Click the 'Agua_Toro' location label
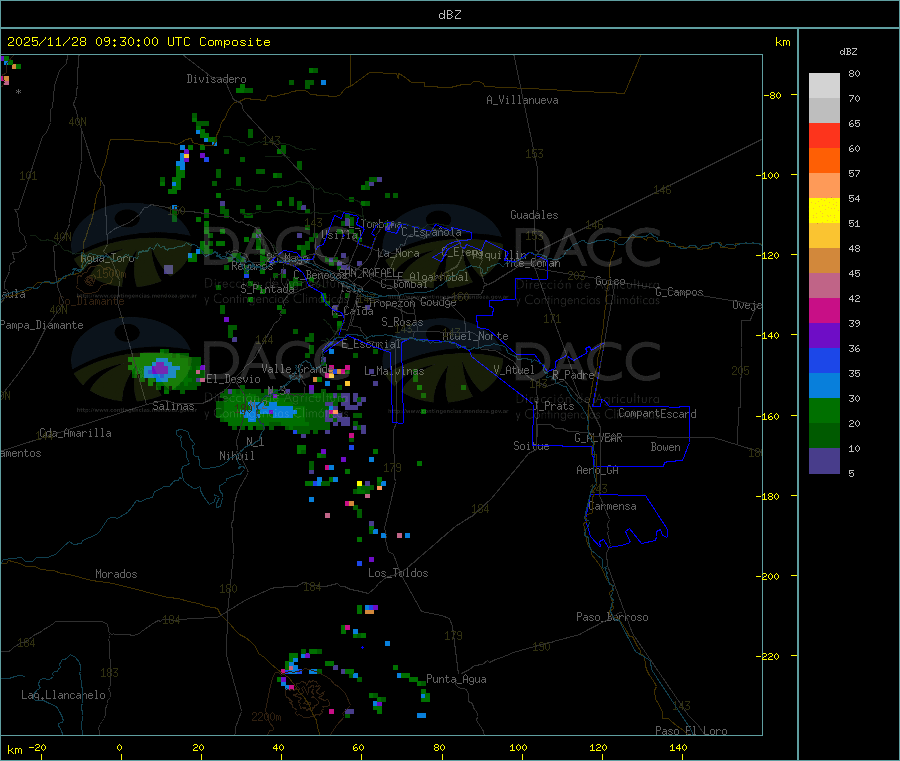The width and height of the screenshot is (900, 761). 107,258
